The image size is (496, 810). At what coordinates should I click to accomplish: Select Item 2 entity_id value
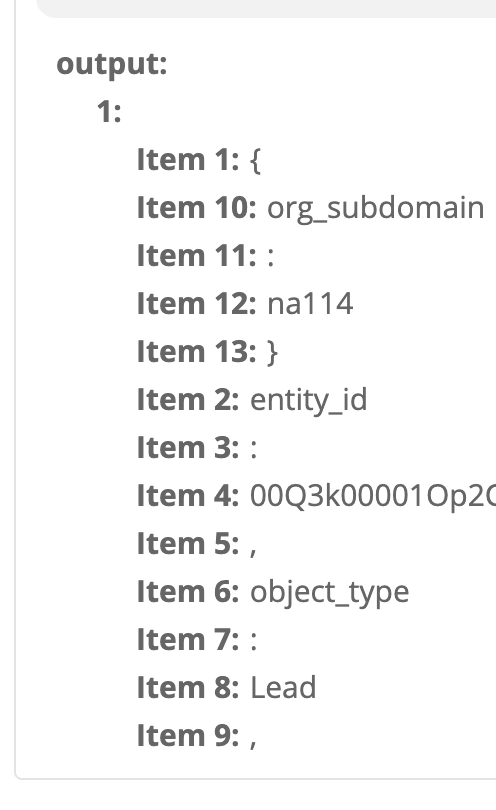coord(308,400)
